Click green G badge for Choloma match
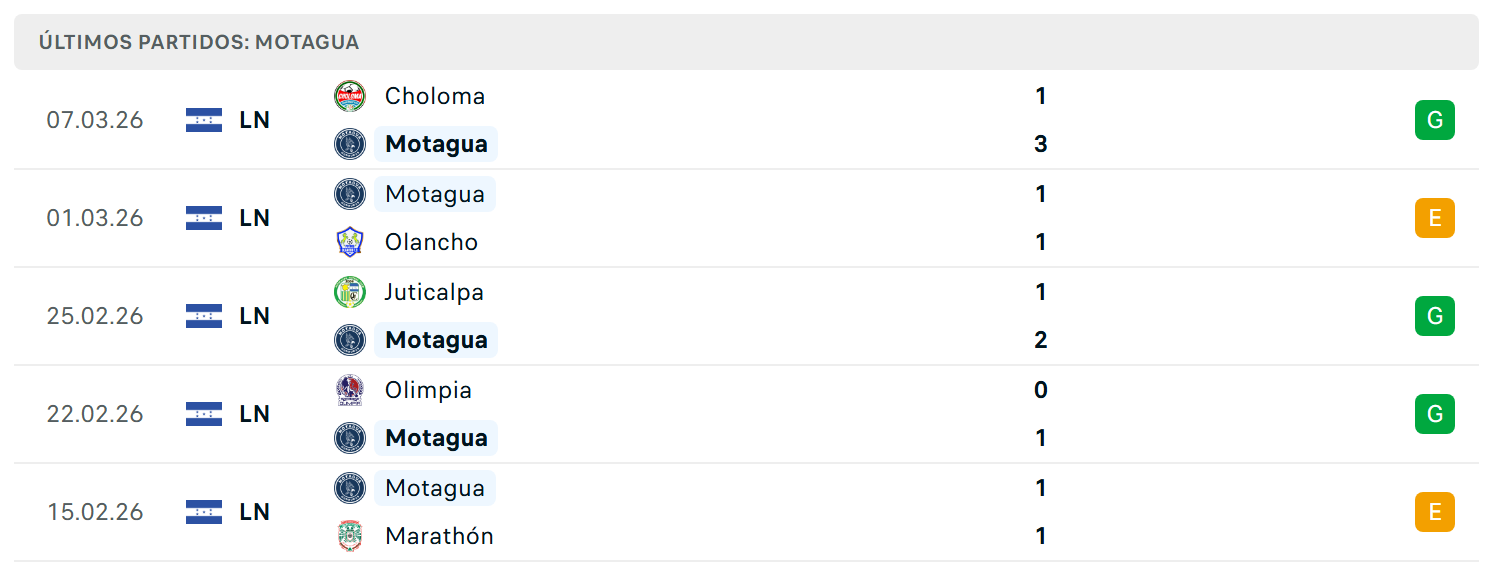The image size is (1496, 577). [1435, 120]
